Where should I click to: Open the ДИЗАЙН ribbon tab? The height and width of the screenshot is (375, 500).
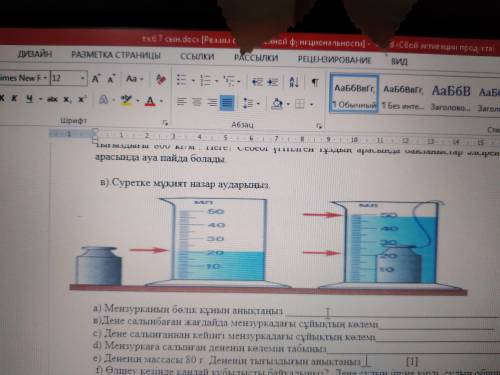[35, 54]
